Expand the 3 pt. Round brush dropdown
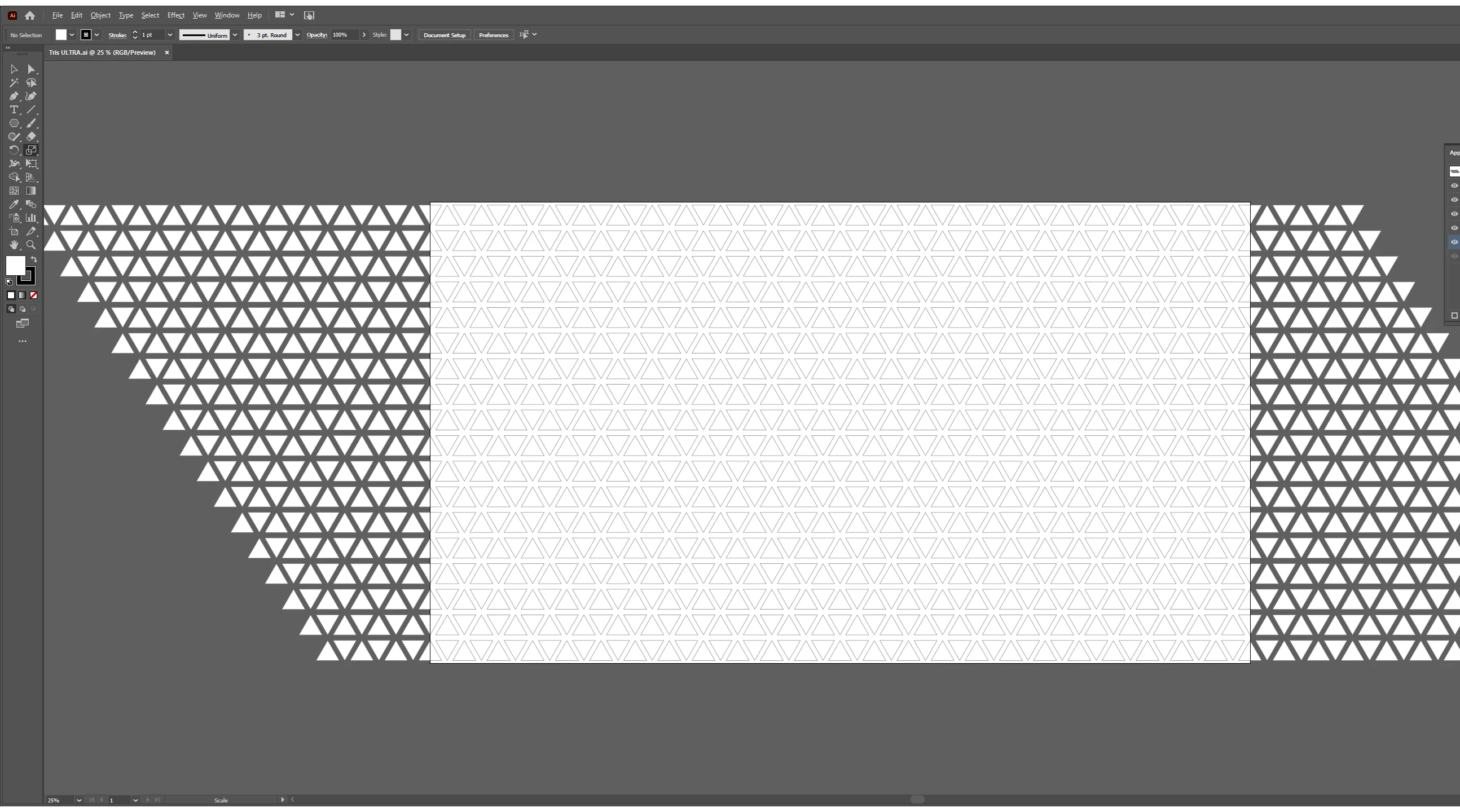 click(x=297, y=35)
